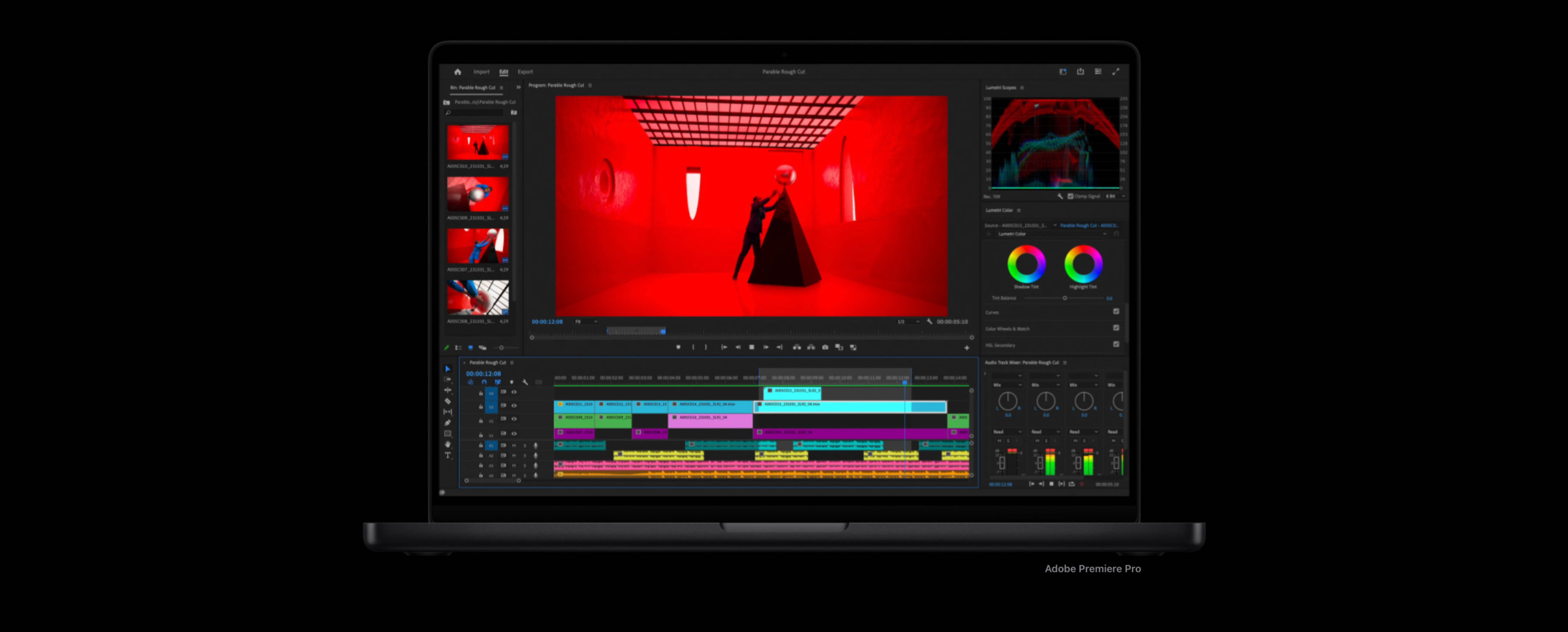Screen dimensions: 1568x632
Task: Toggle timeline Snap magnet icon
Action: click(x=484, y=382)
